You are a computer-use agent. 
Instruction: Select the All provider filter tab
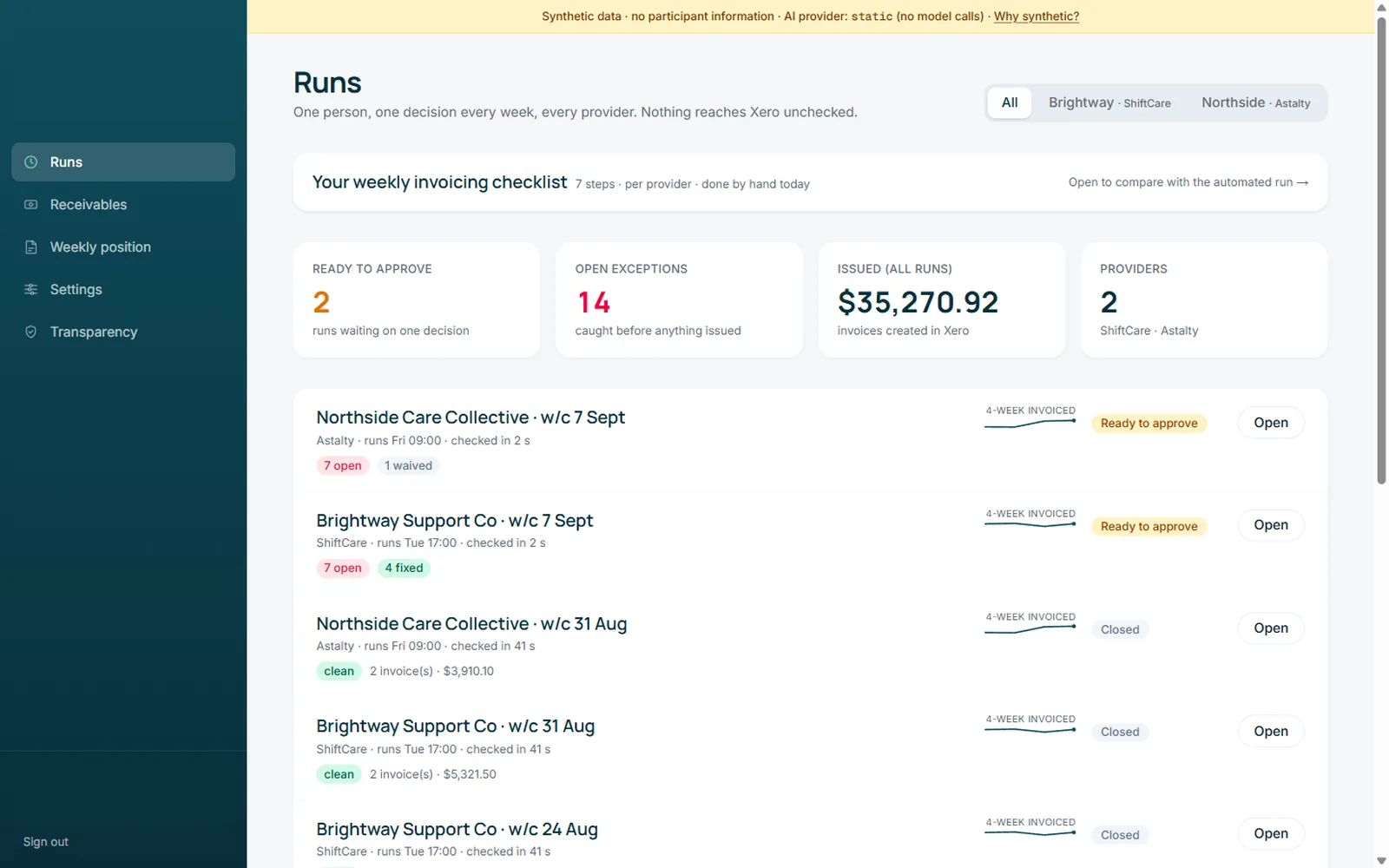pos(1010,102)
